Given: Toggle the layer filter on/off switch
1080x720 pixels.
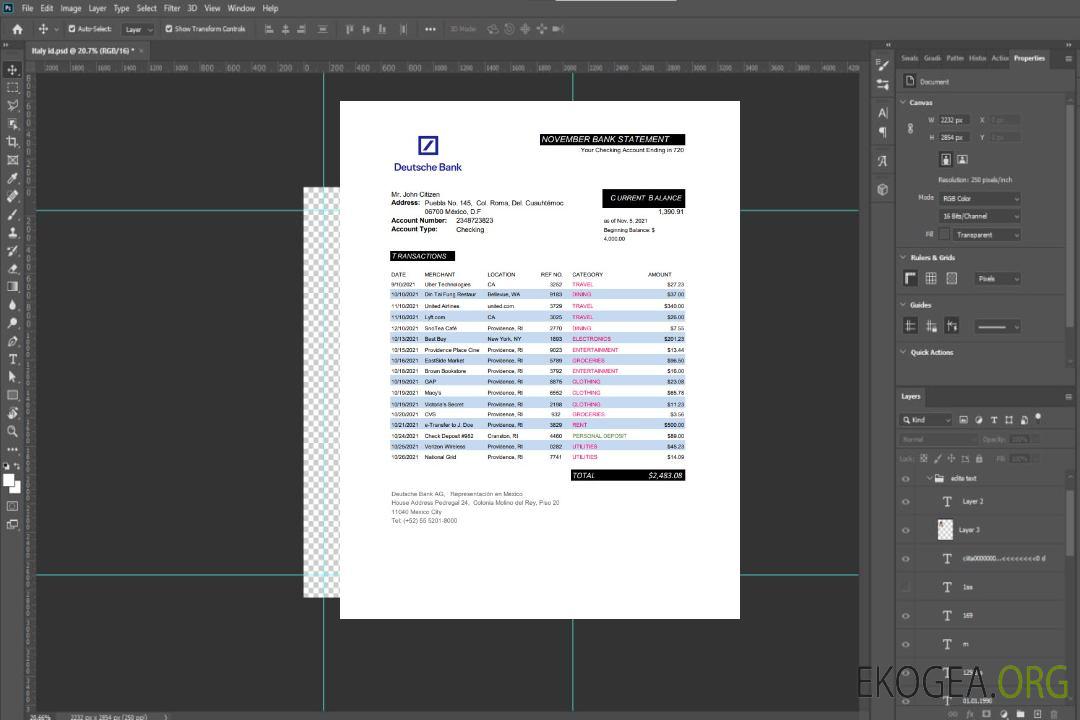Looking at the screenshot, I should 1038,418.
